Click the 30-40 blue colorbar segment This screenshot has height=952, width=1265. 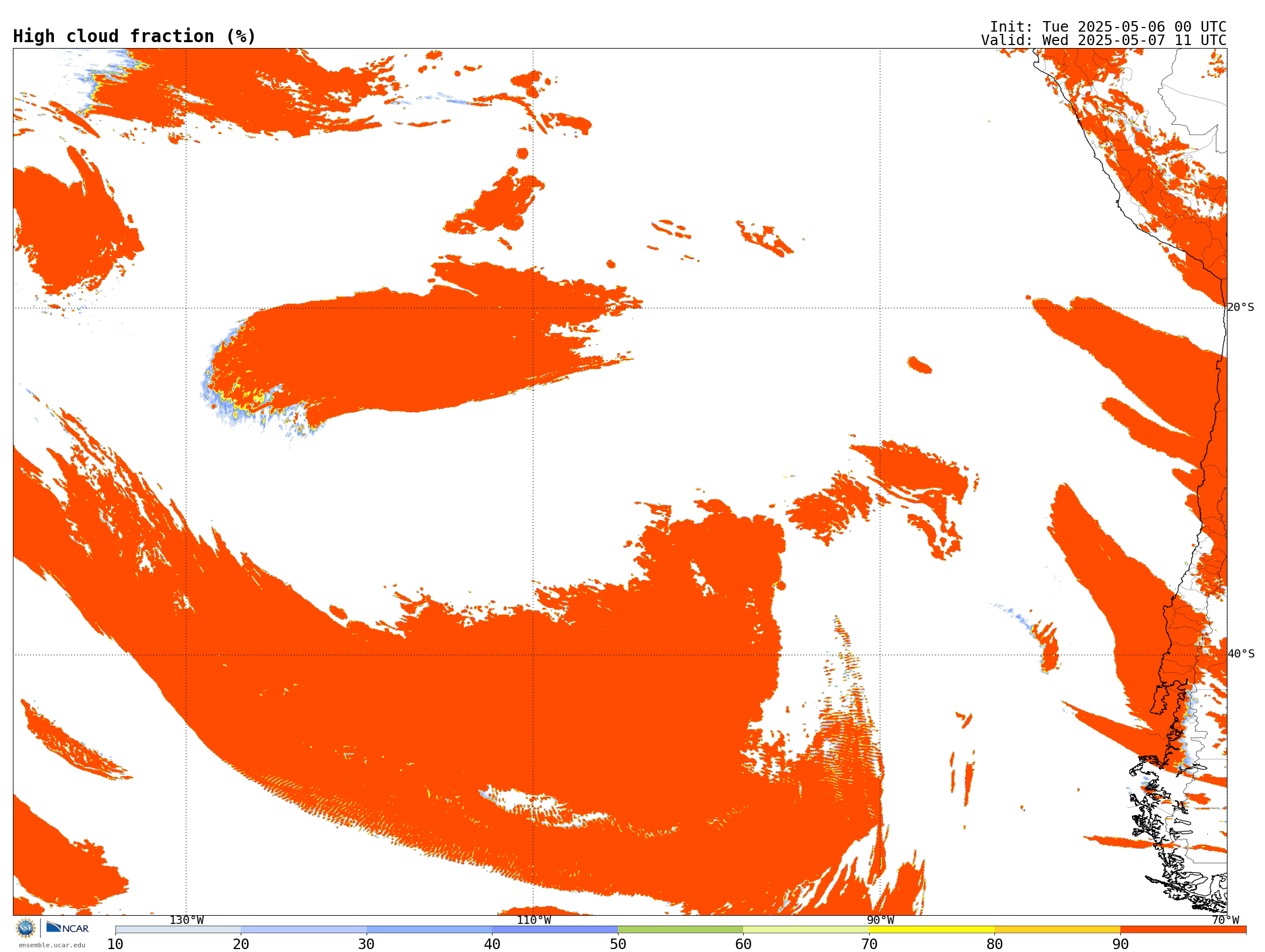(x=429, y=930)
